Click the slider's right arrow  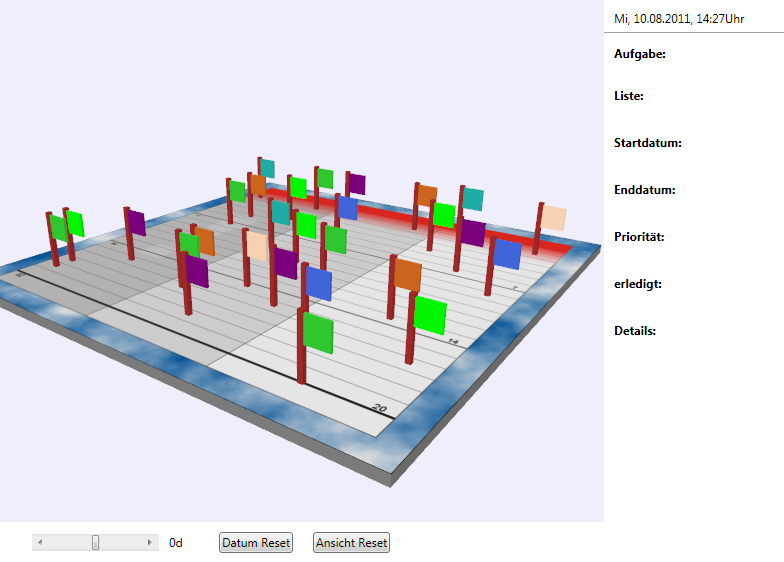click(150, 542)
